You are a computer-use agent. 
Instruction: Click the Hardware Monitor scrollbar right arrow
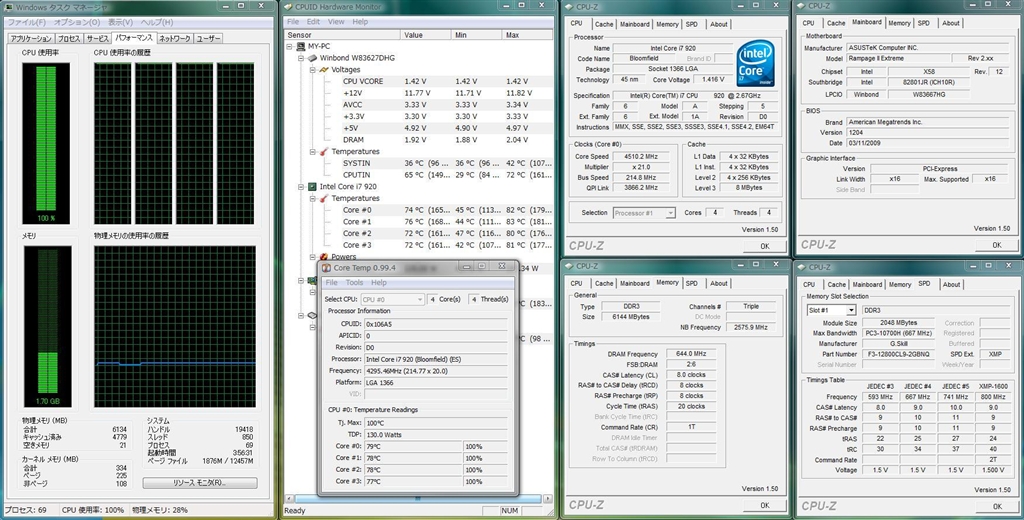[547, 499]
